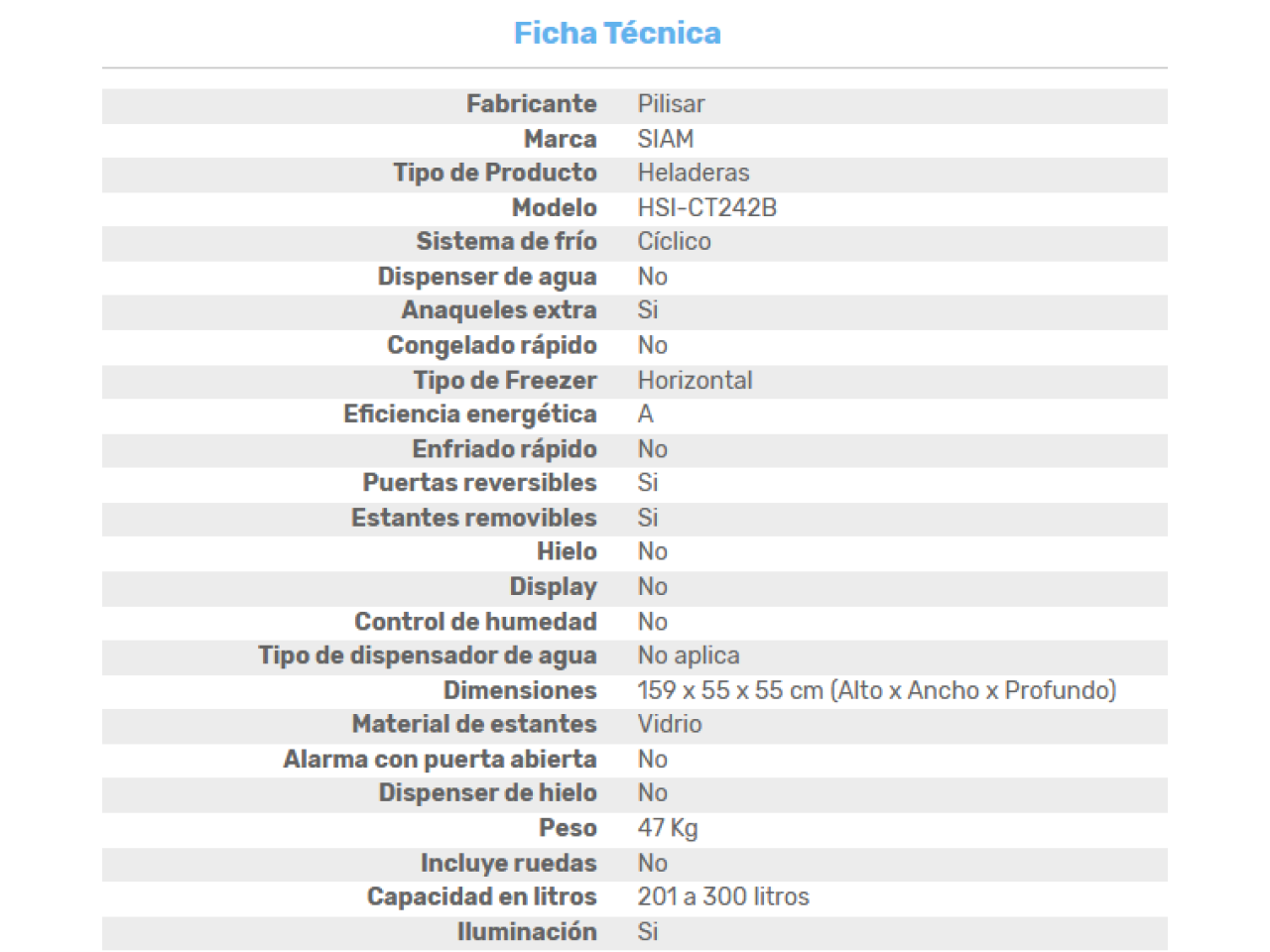Click the Material de estantes value Vidrio
This screenshot has width=1270, height=952.
pyautogui.click(x=670, y=724)
